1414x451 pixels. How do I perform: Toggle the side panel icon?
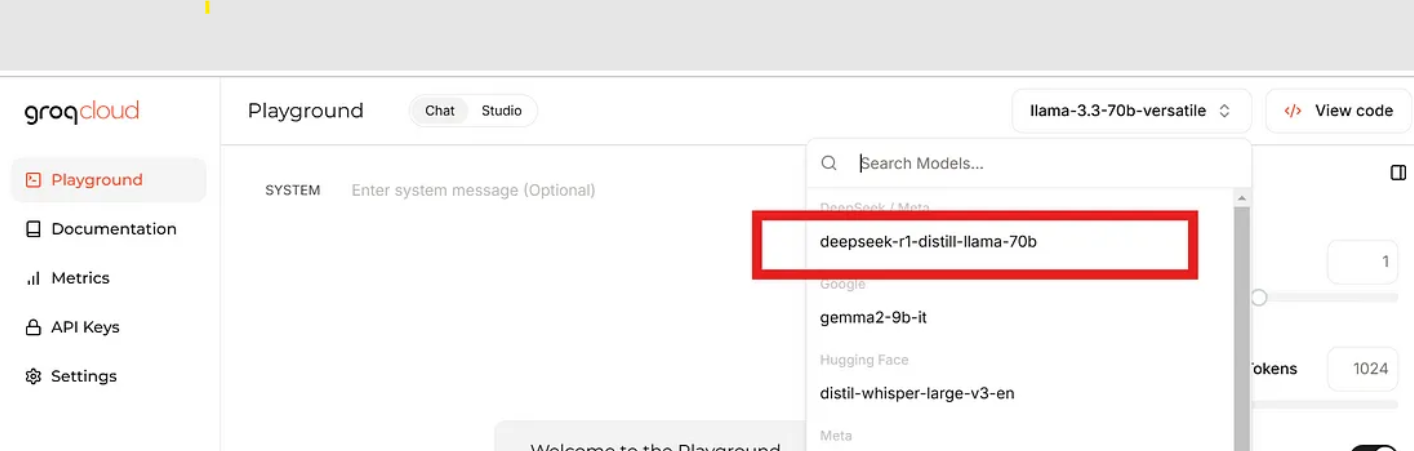pos(1398,173)
